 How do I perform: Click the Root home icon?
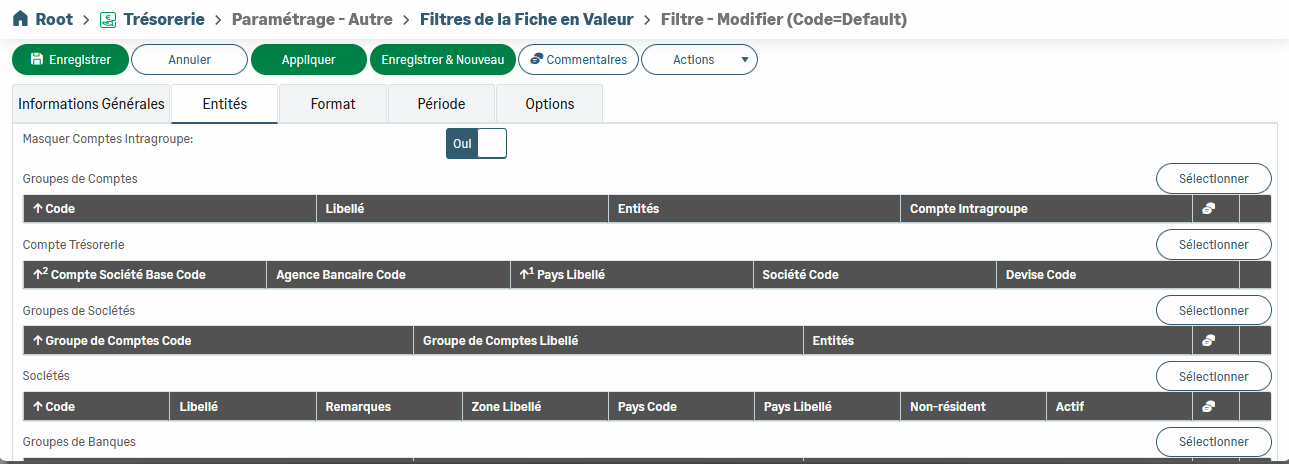(19, 19)
